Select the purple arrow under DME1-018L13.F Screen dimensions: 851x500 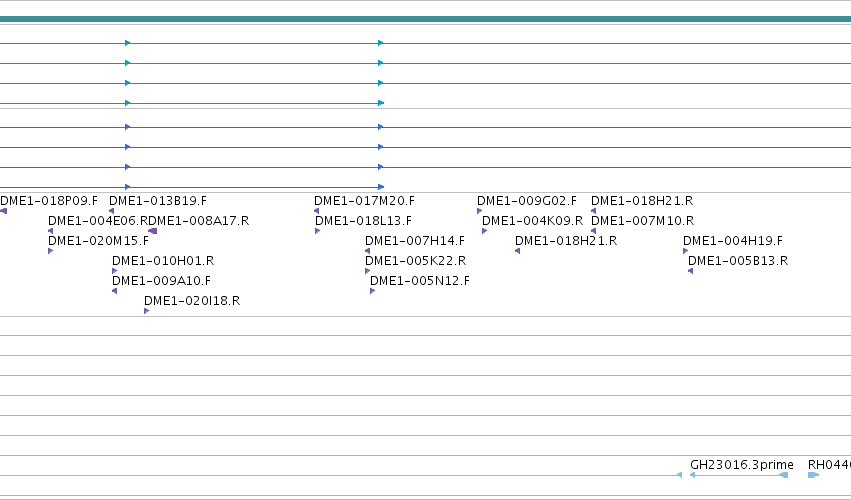[317, 231]
